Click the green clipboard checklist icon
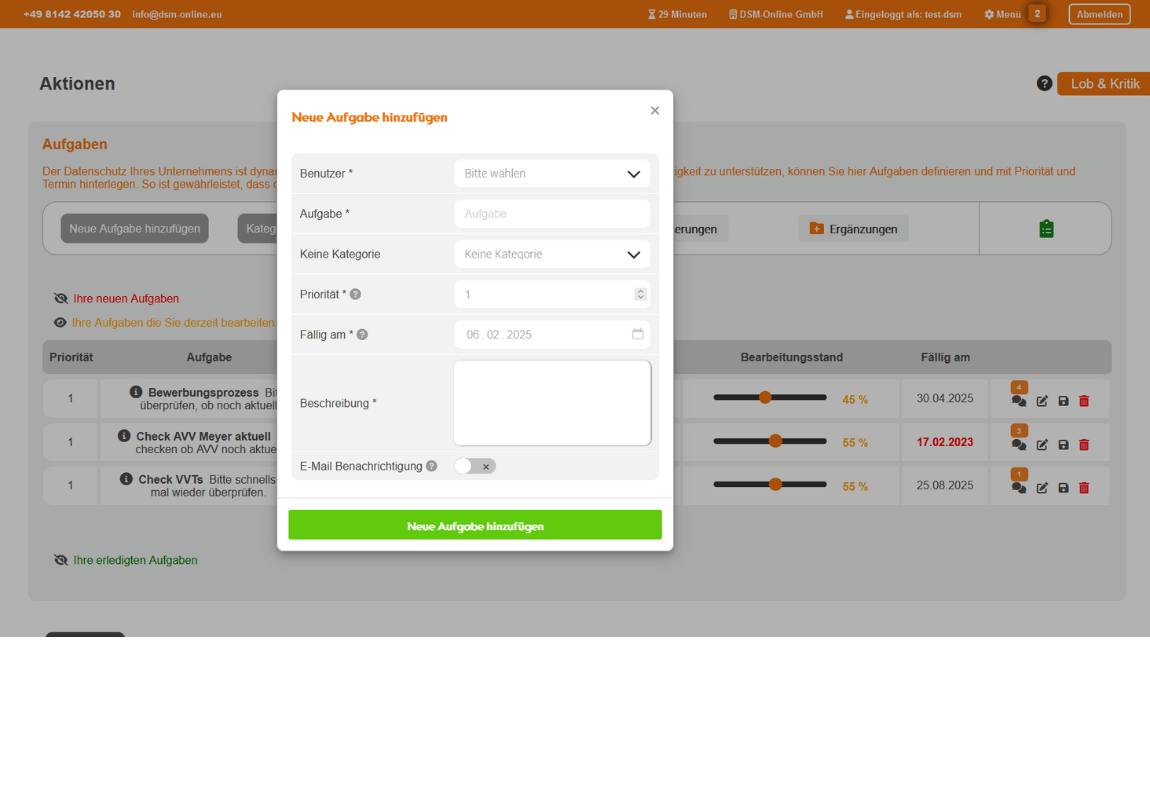This screenshot has width=1150, height=812. point(1045,229)
